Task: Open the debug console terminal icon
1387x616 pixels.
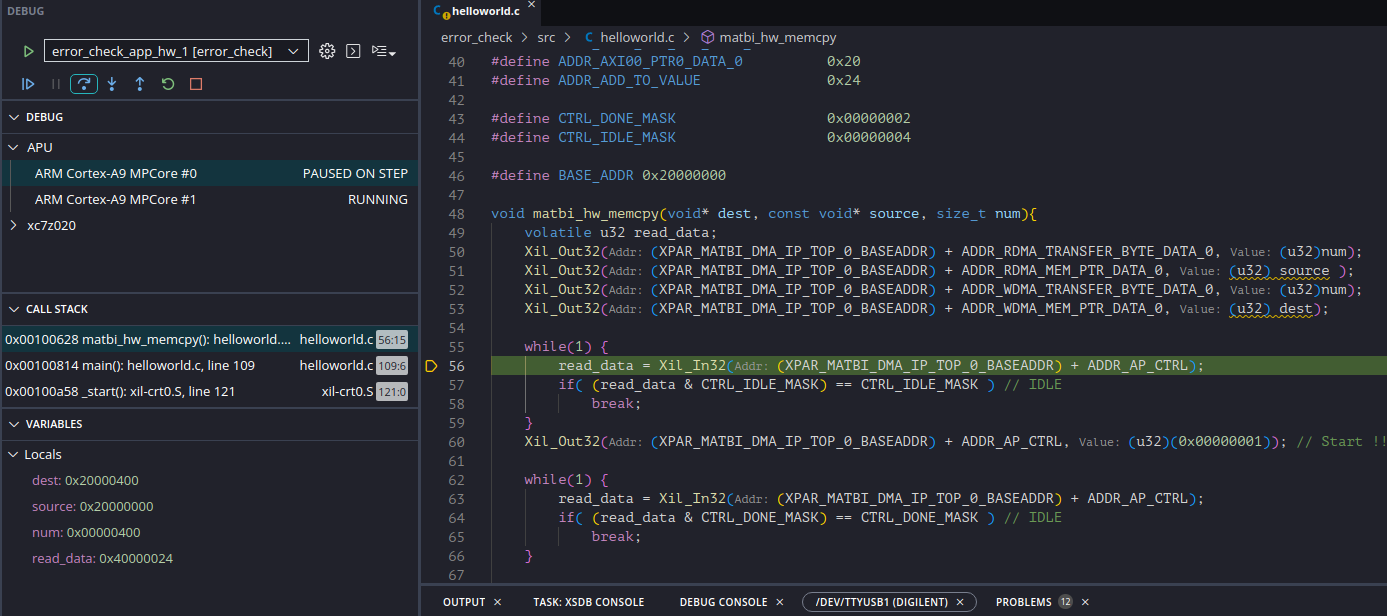Action: (353, 51)
